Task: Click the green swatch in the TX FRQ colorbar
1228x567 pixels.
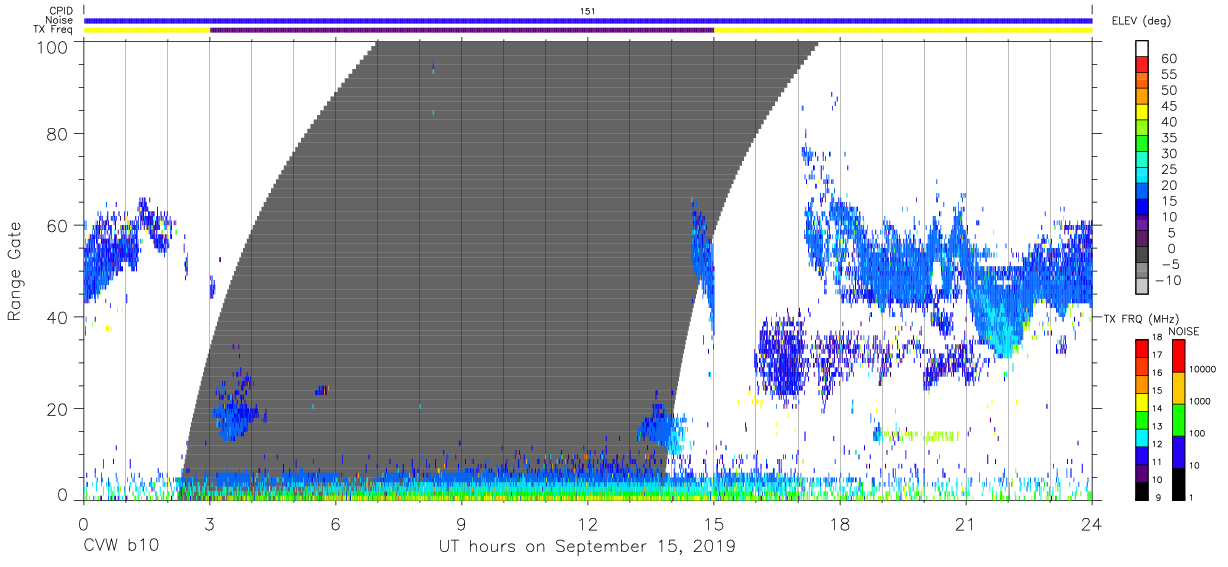Action: coord(1140,419)
